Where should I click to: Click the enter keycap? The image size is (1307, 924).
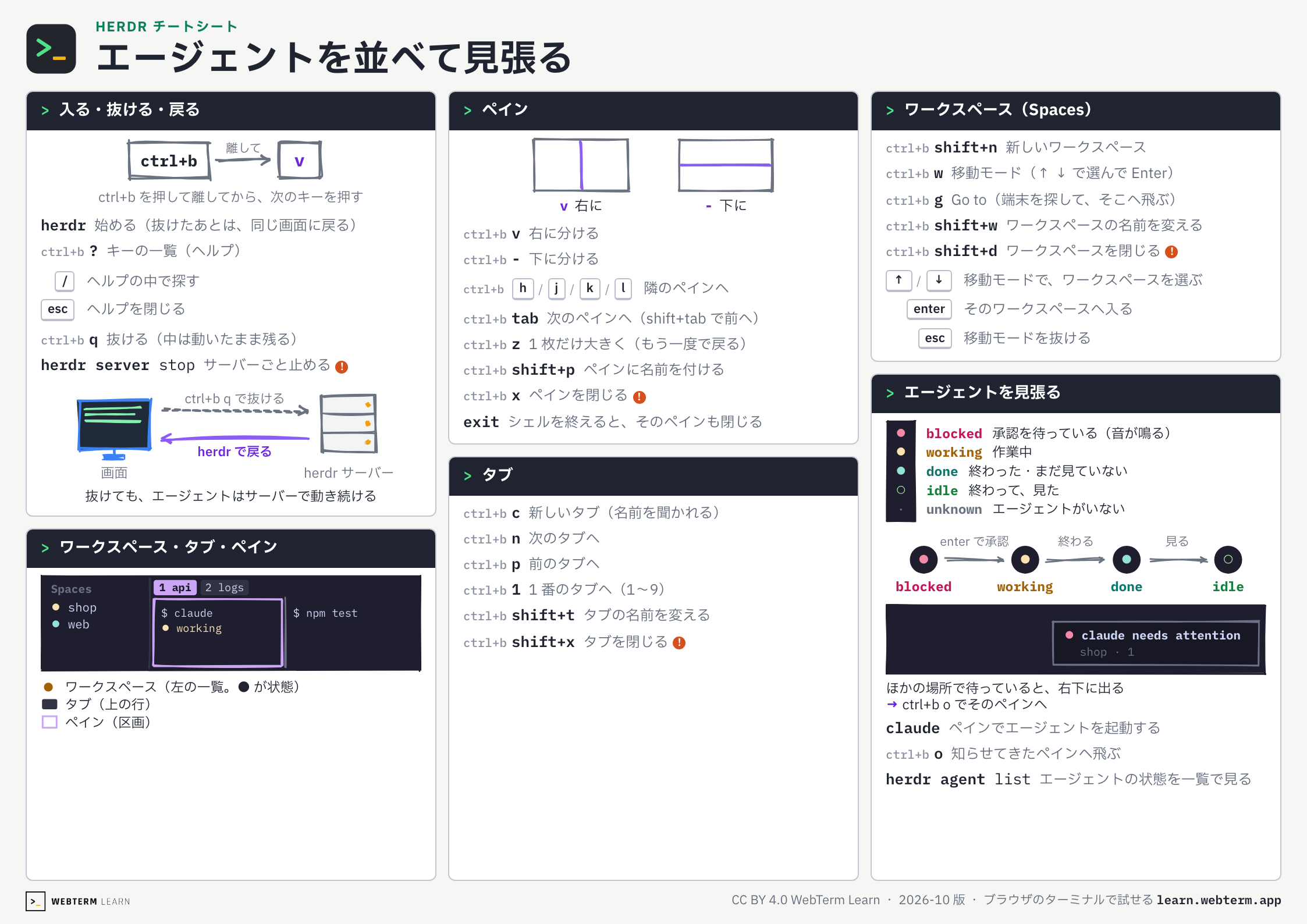click(929, 310)
